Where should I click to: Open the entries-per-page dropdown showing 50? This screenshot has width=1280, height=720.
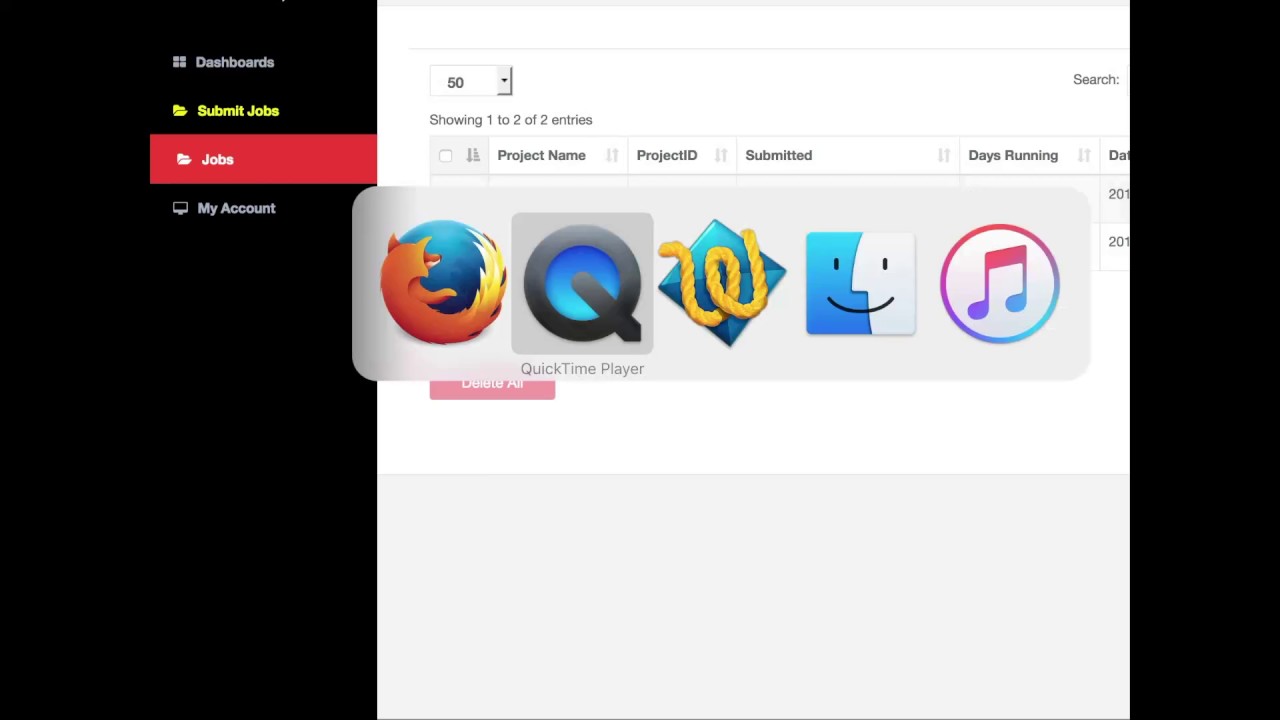pos(471,81)
